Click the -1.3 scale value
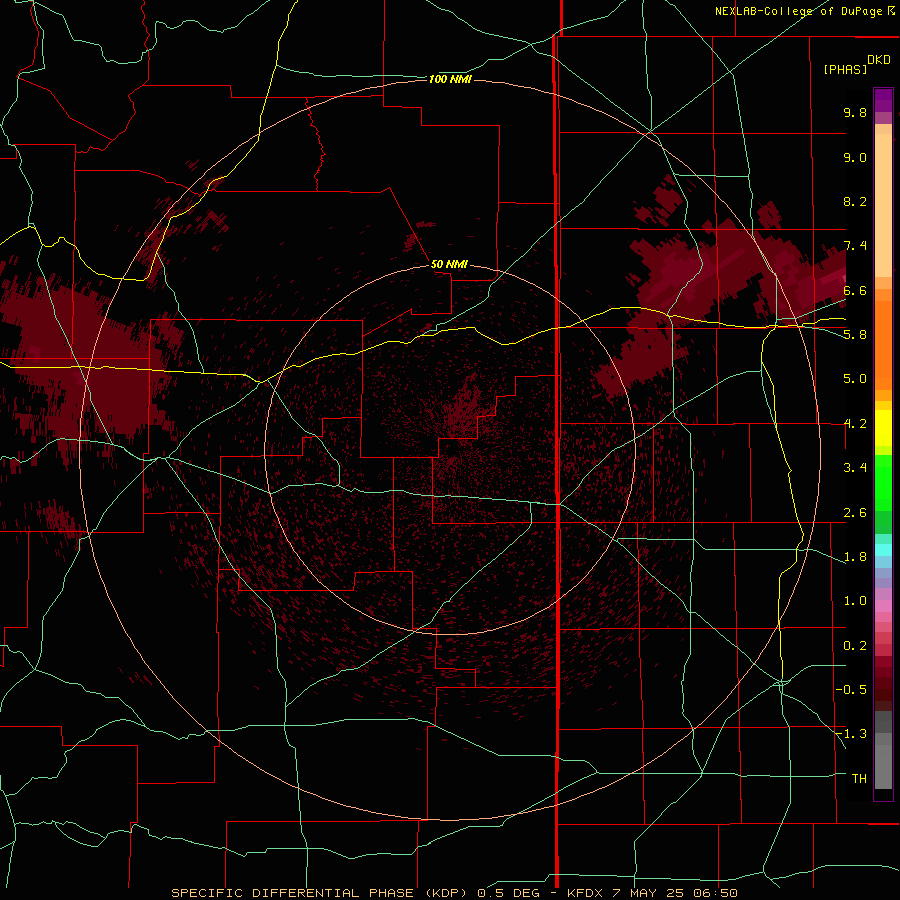Image resolution: width=900 pixels, height=900 pixels. tap(851, 734)
